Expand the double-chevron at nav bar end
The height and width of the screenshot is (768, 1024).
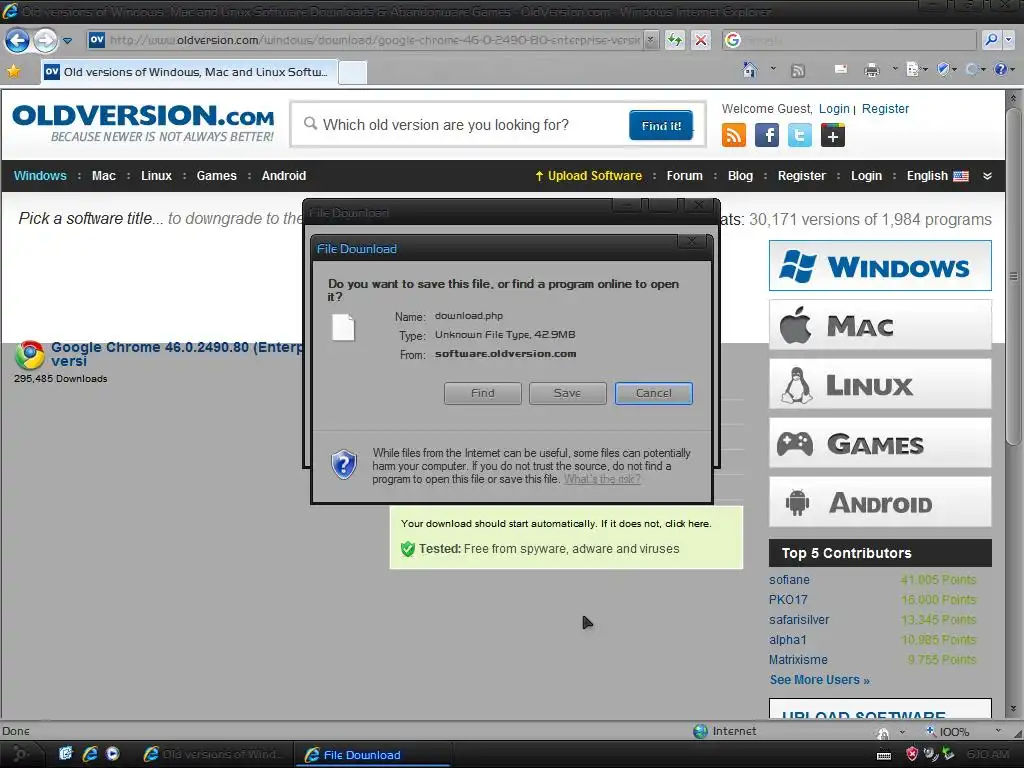coord(987,176)
